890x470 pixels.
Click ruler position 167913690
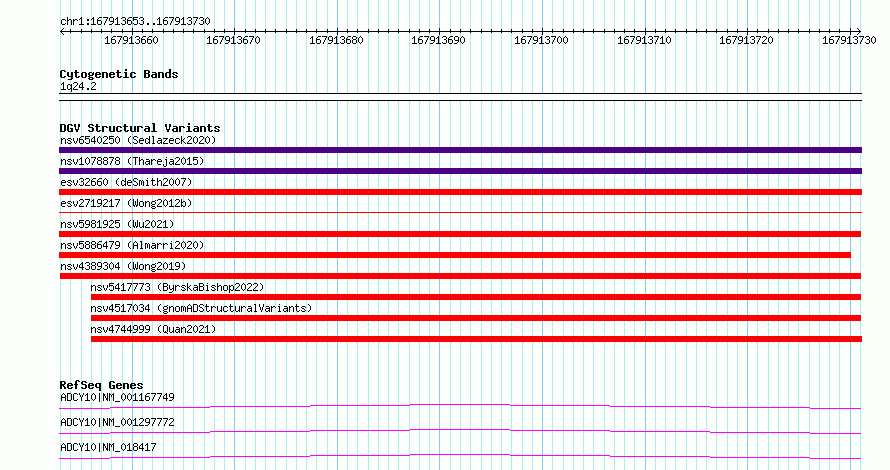coord(438,40)
